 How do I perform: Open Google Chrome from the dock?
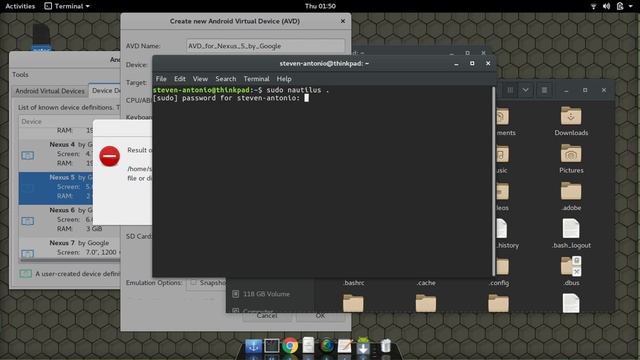[x=290, y=346]
